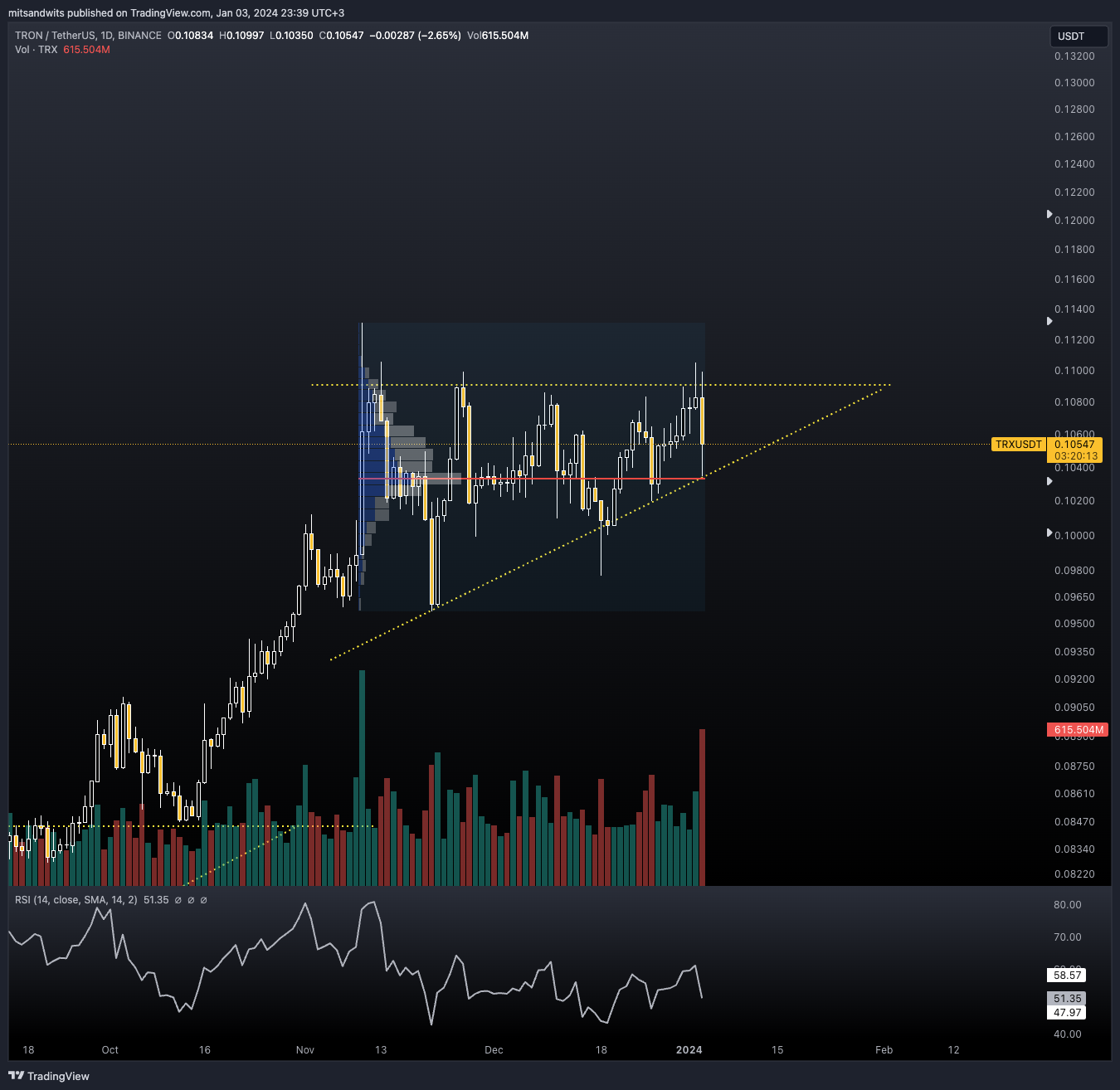This screenshot has height=1090, width=1120.
Task: Click the 80.00 RSI scale label
Action: click(x=1068, y=905)
